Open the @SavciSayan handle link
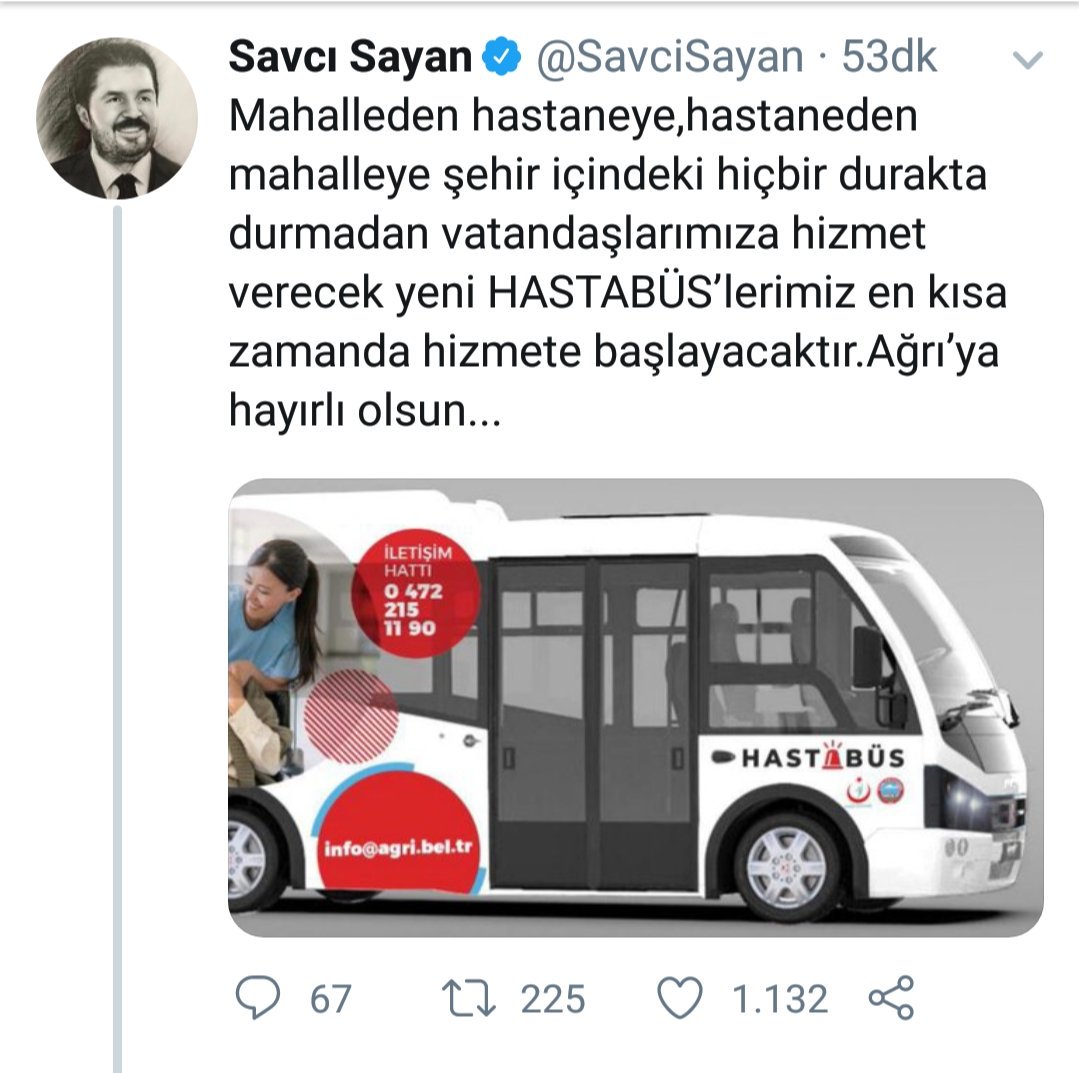The width and height of the screenshot is (1079, 1073). click(x=670, y=56)
